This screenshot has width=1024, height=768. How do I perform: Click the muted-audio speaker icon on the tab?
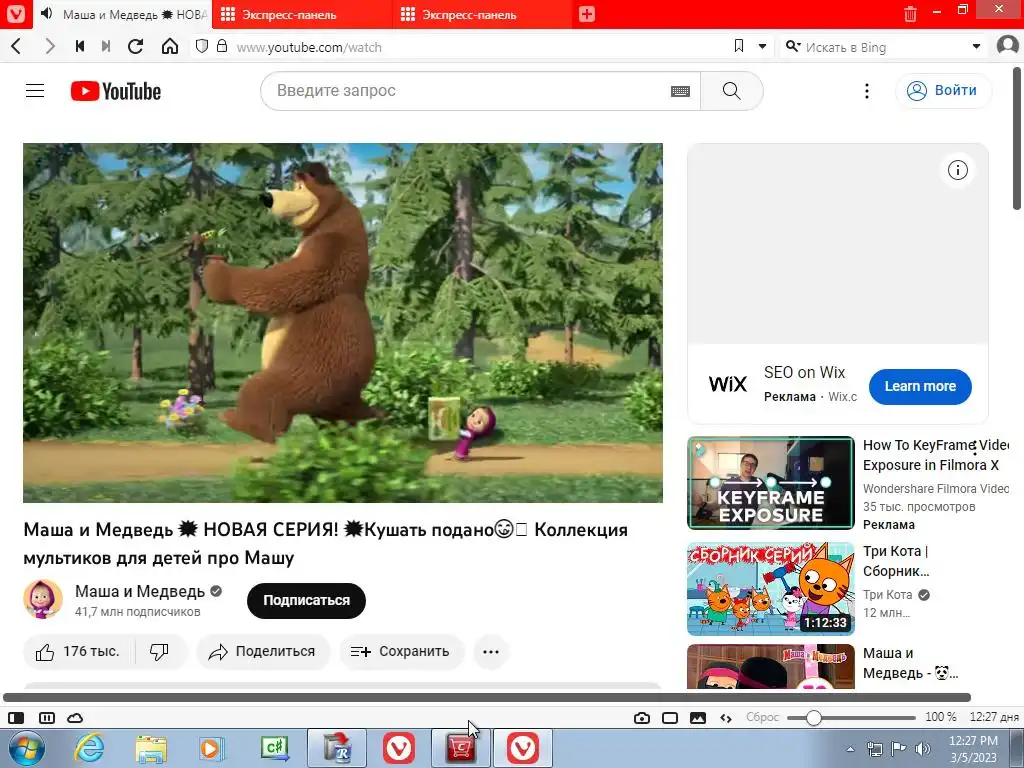click(x=46, y=14)
